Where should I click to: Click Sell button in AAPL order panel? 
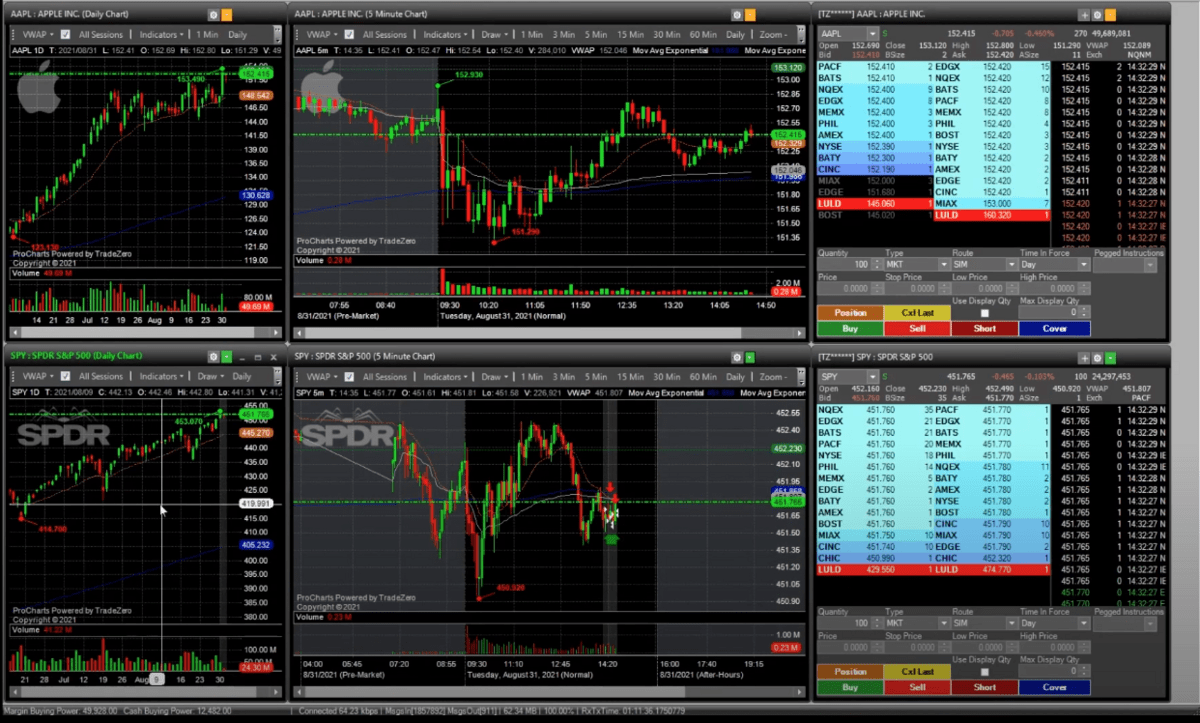(917, 328)
